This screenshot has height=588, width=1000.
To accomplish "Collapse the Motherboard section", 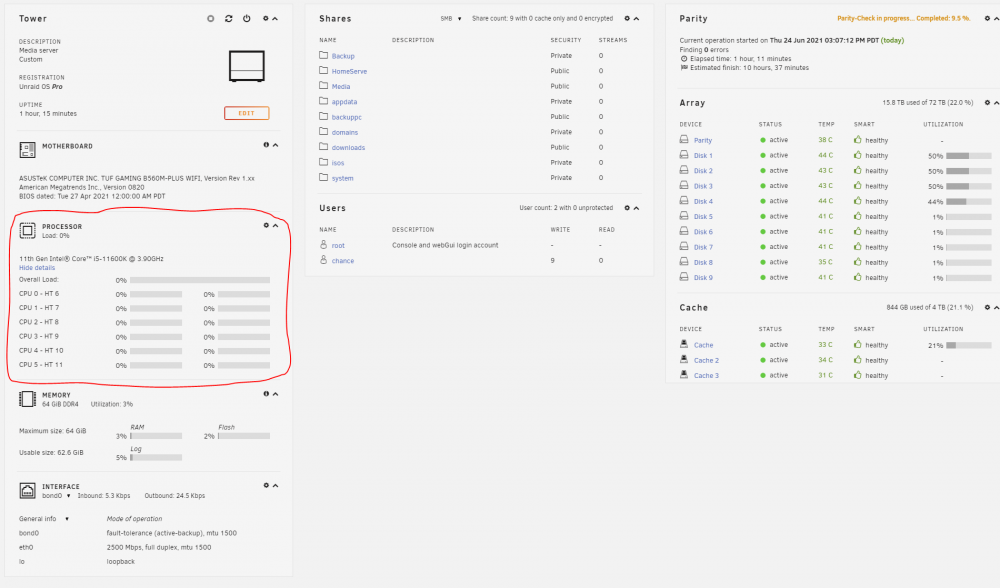I will tap(276, 145).
